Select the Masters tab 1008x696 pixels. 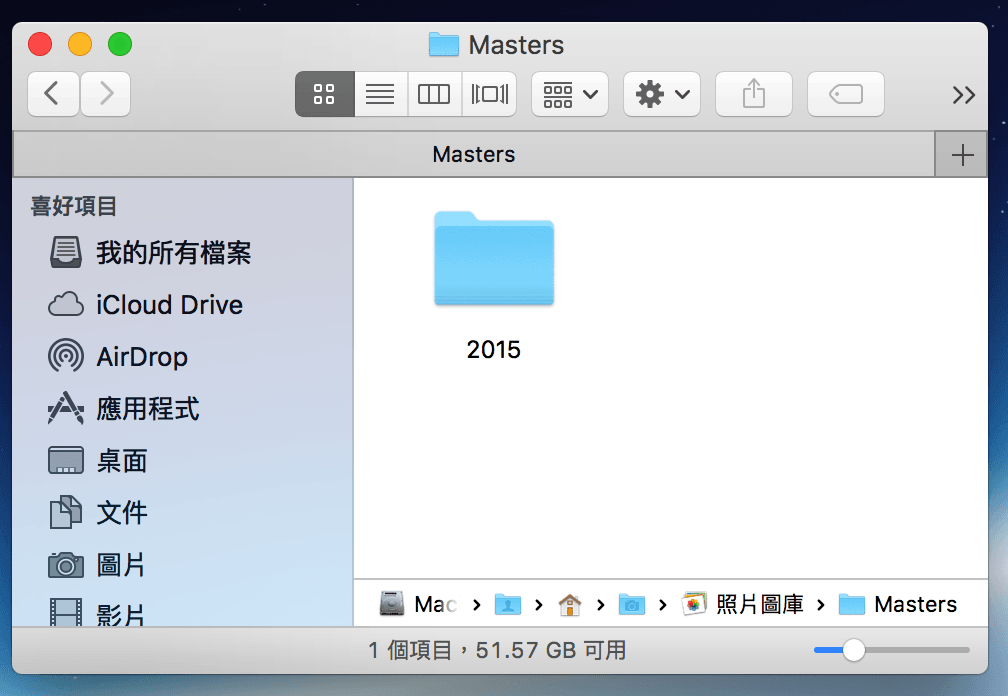(473, 154)
